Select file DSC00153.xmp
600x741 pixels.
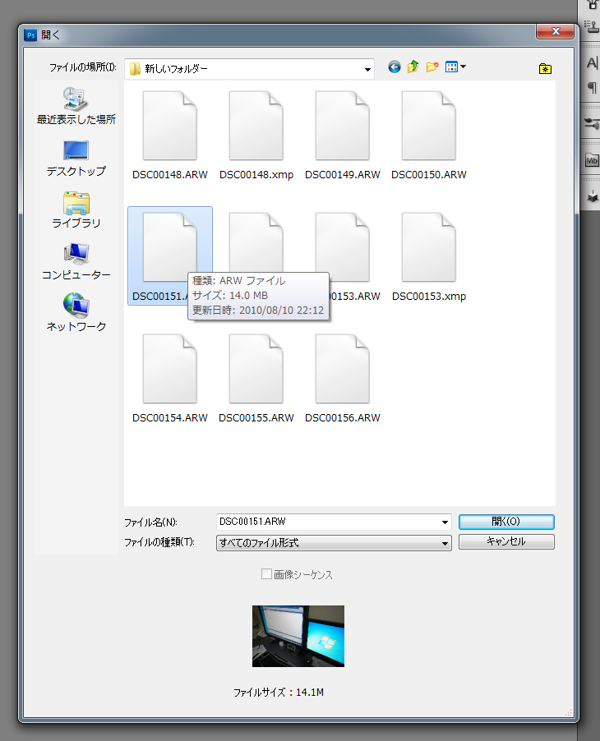429,257
